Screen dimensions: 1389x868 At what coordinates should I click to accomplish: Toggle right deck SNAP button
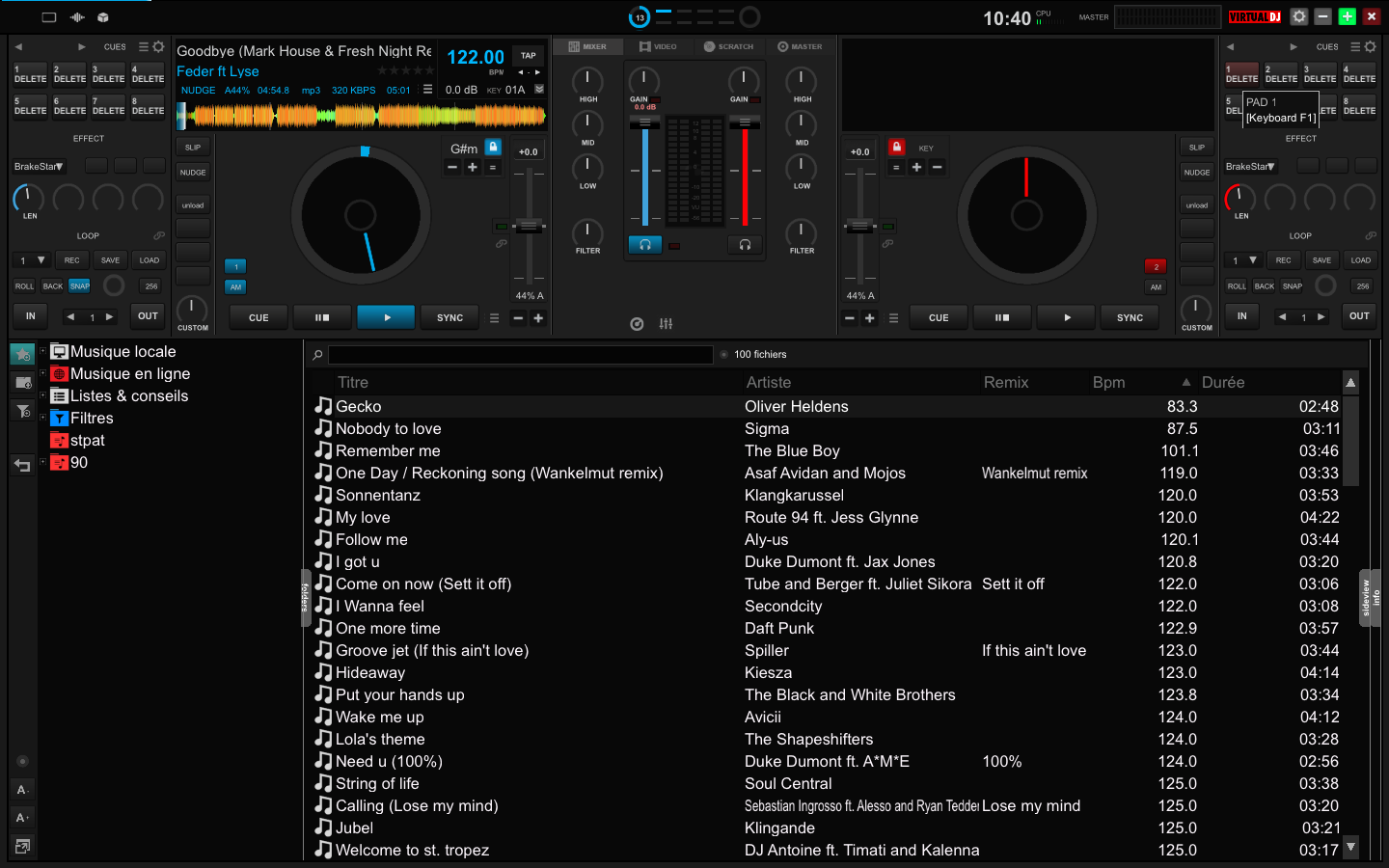pos(1293,286)
